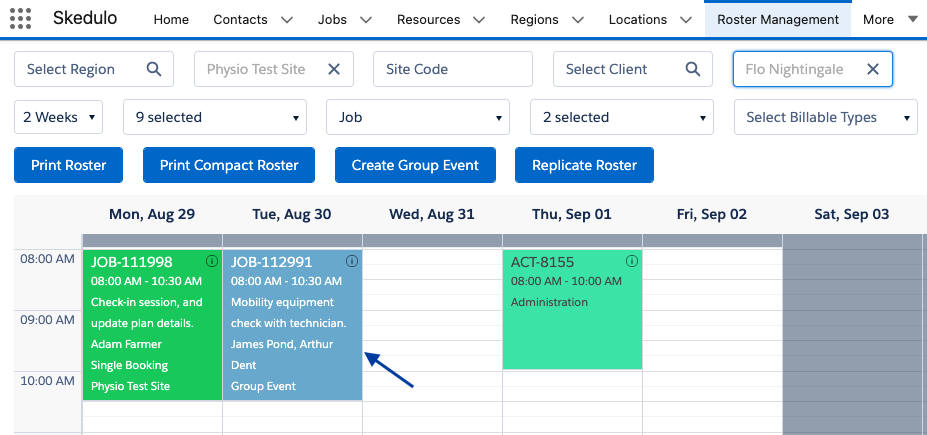Click the Print Roster button

pyautogui.click(x=69, y=165)
